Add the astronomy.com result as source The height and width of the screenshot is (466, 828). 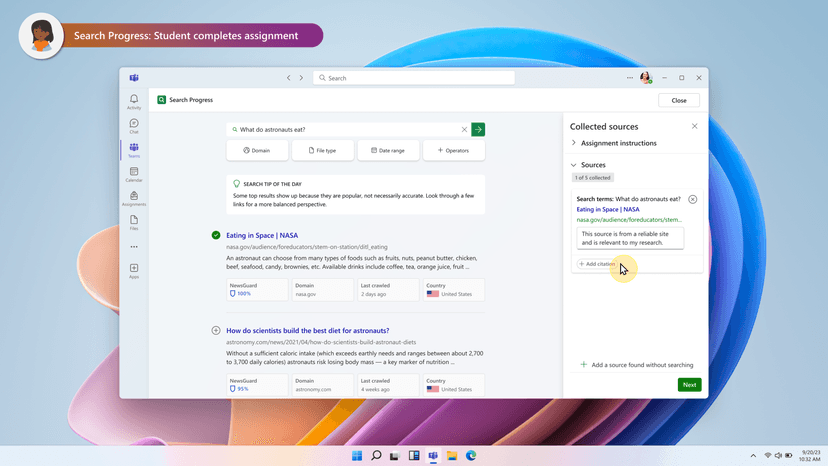pyautogui.click(x=215, y=330)
